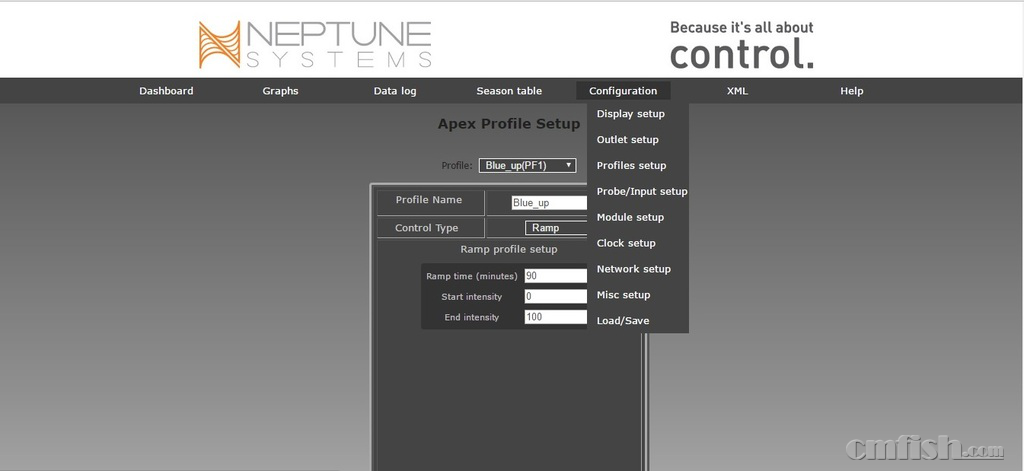1024x471 pixels.
Task: Open Misc setup
Action: [623, 295]
